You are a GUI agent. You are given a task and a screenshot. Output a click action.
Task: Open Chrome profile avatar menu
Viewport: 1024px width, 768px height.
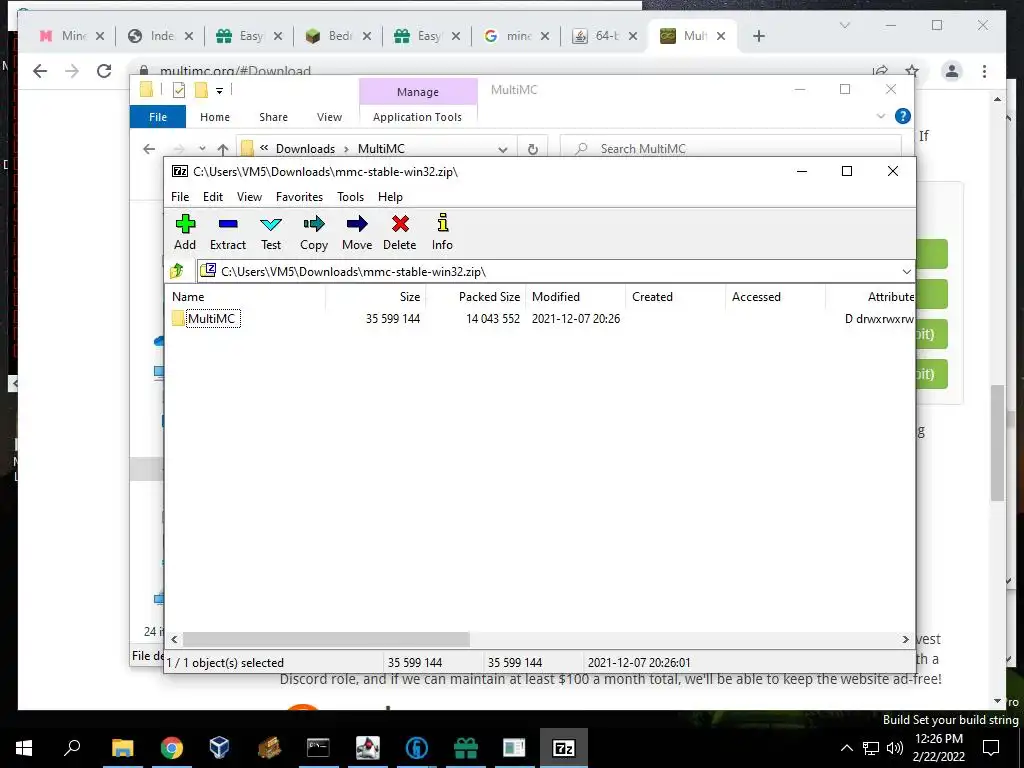click(x=952, y=71)
